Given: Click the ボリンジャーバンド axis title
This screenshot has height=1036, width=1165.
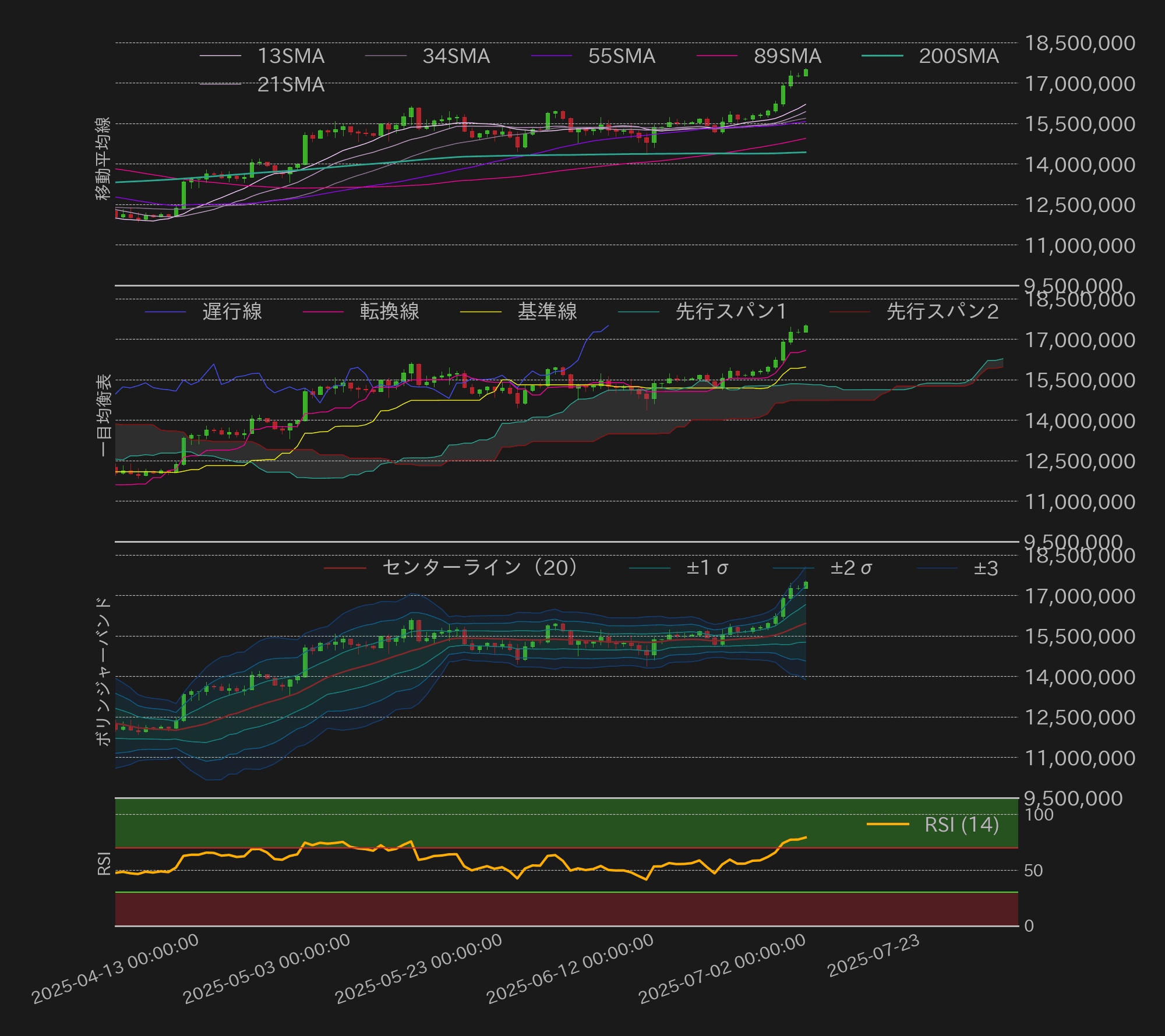Looking at the screenshot, I should coord(103,671).
